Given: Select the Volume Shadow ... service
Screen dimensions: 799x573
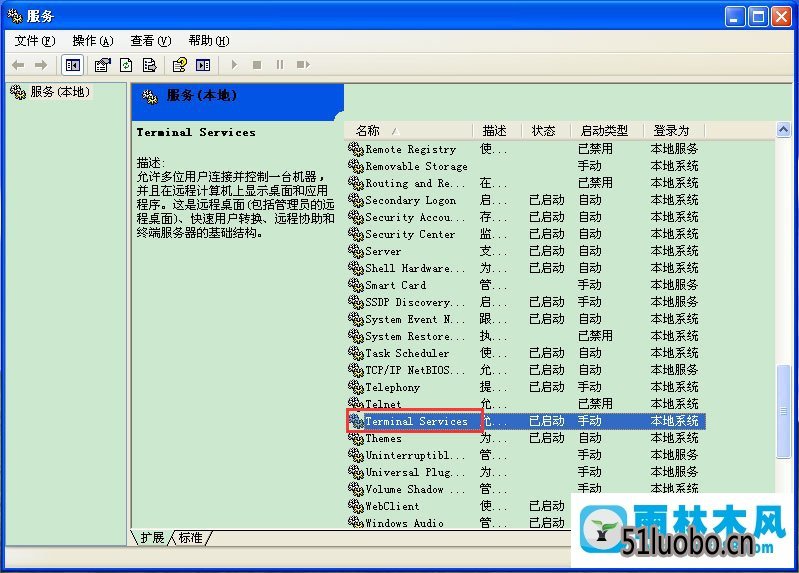Looking at the screenshot, I should coord(414,489).
